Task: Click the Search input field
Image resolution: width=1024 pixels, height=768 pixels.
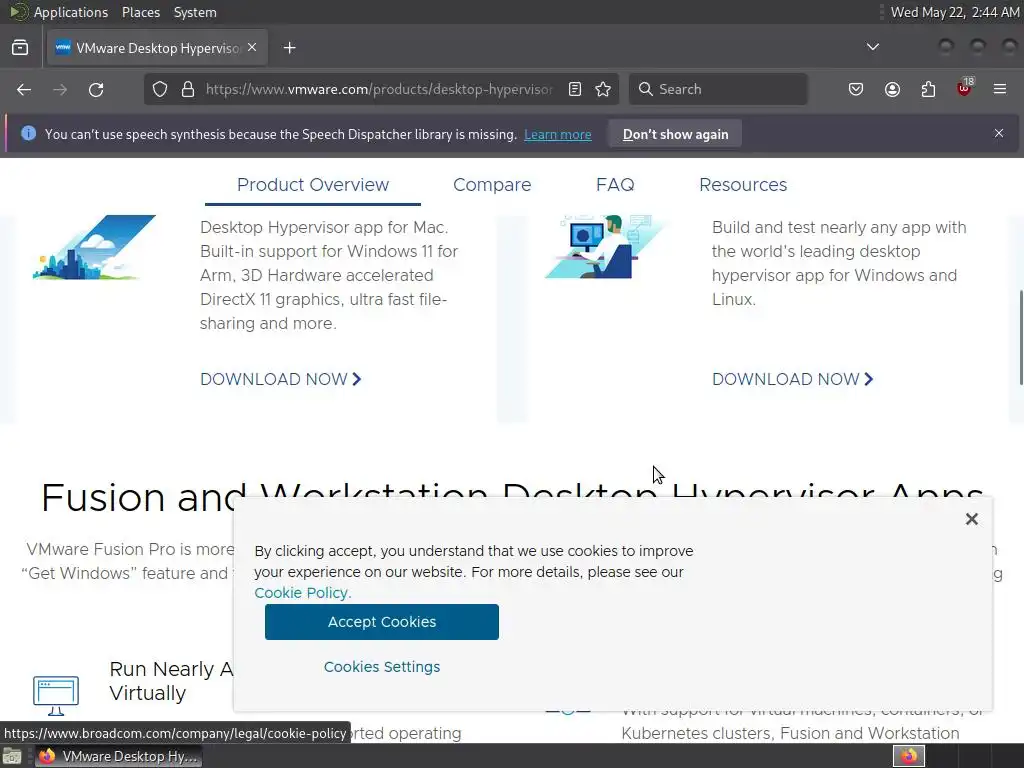Action: pyautogui.click(x=718, y=89)
